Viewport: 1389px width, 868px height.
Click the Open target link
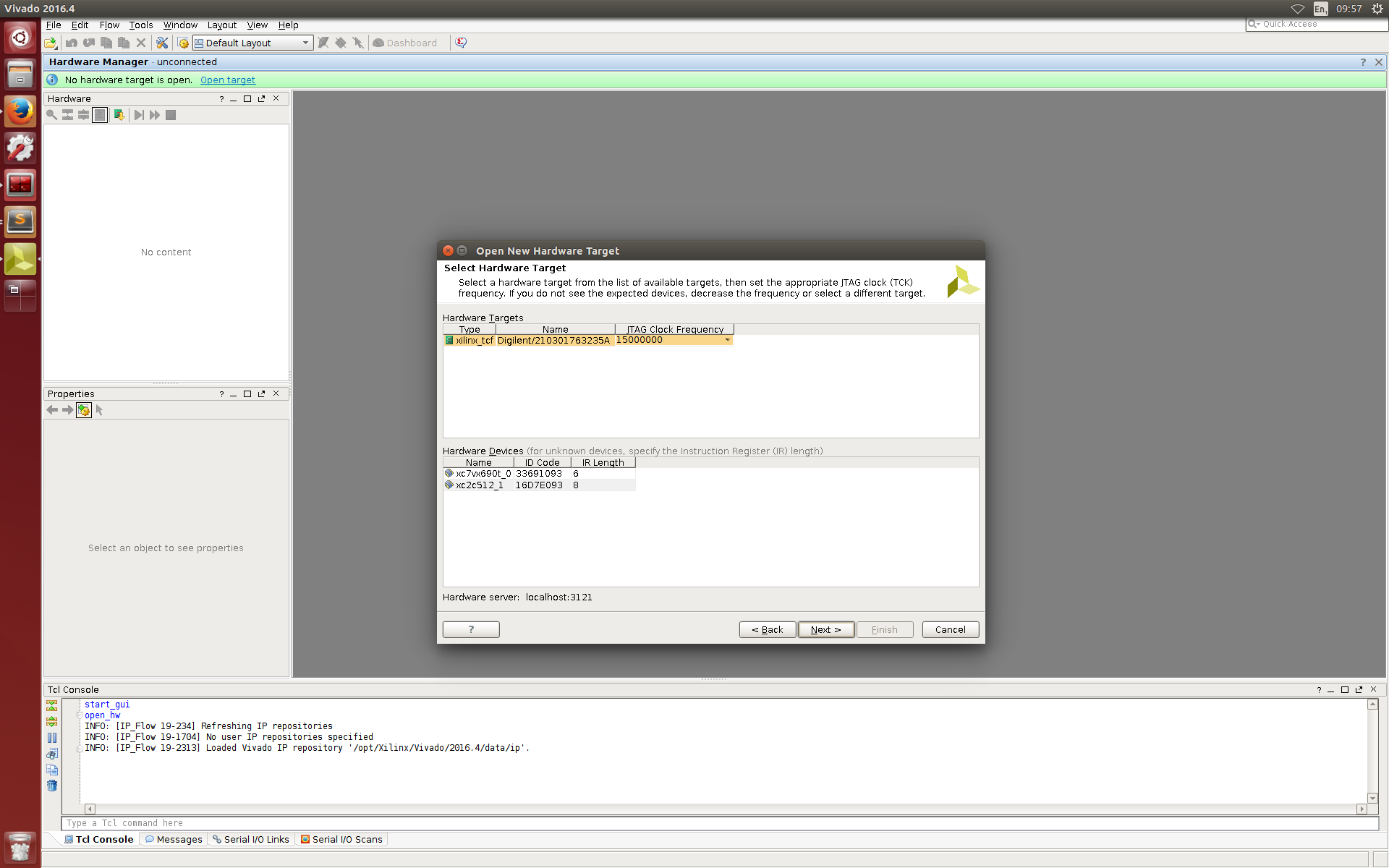coord(228,80)
